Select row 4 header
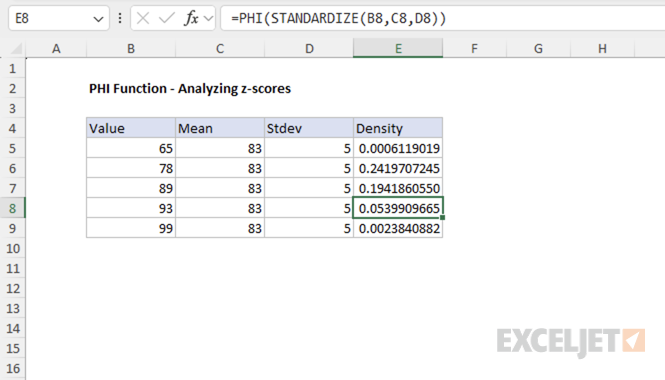Screen dimensions: 665x380 (12, 129)
